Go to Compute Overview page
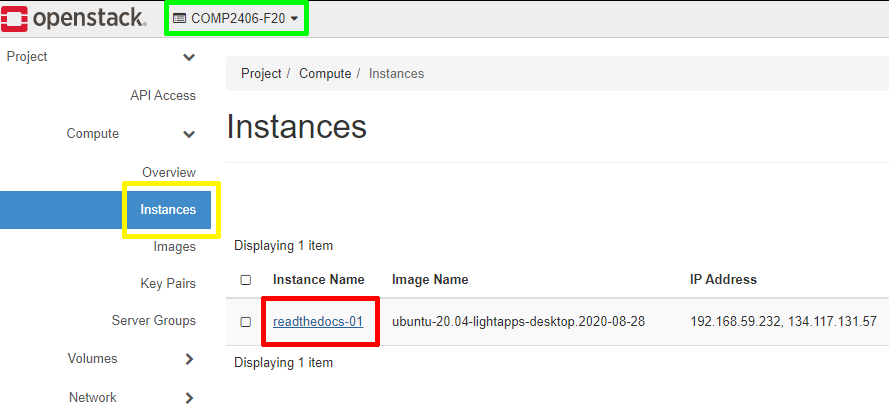This screenshot has width=889, height=410. (168, 173)
